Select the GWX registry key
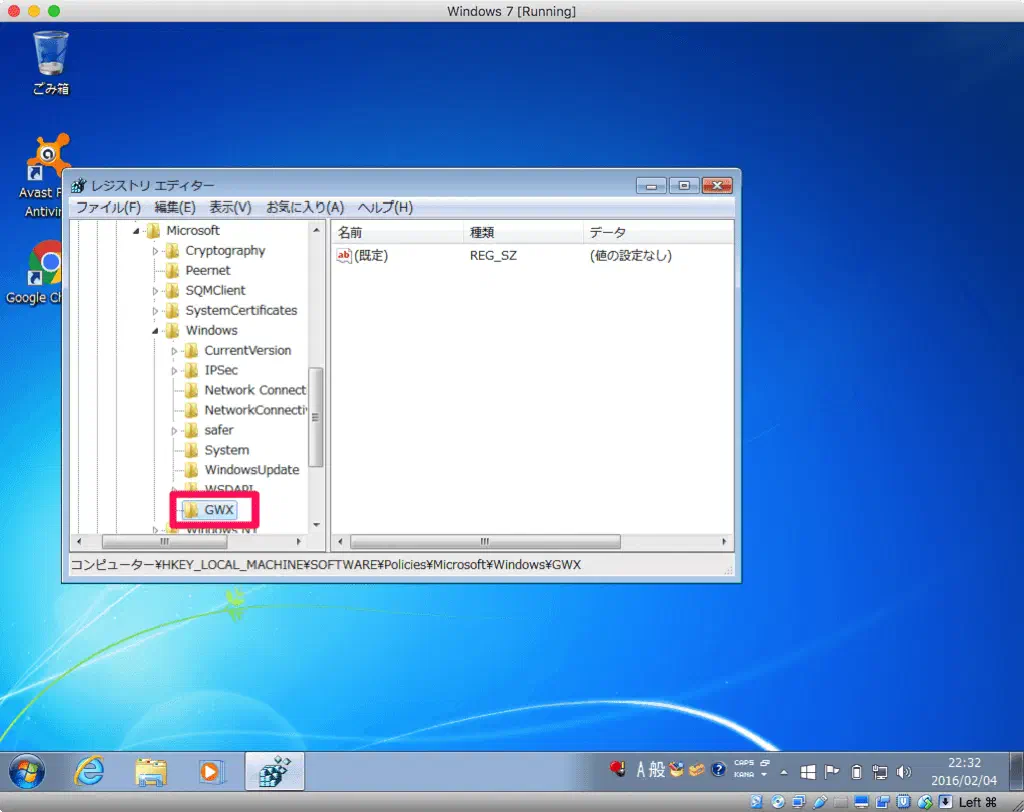The width and height of the screenshot is (1024, 812). click(219, 510)
